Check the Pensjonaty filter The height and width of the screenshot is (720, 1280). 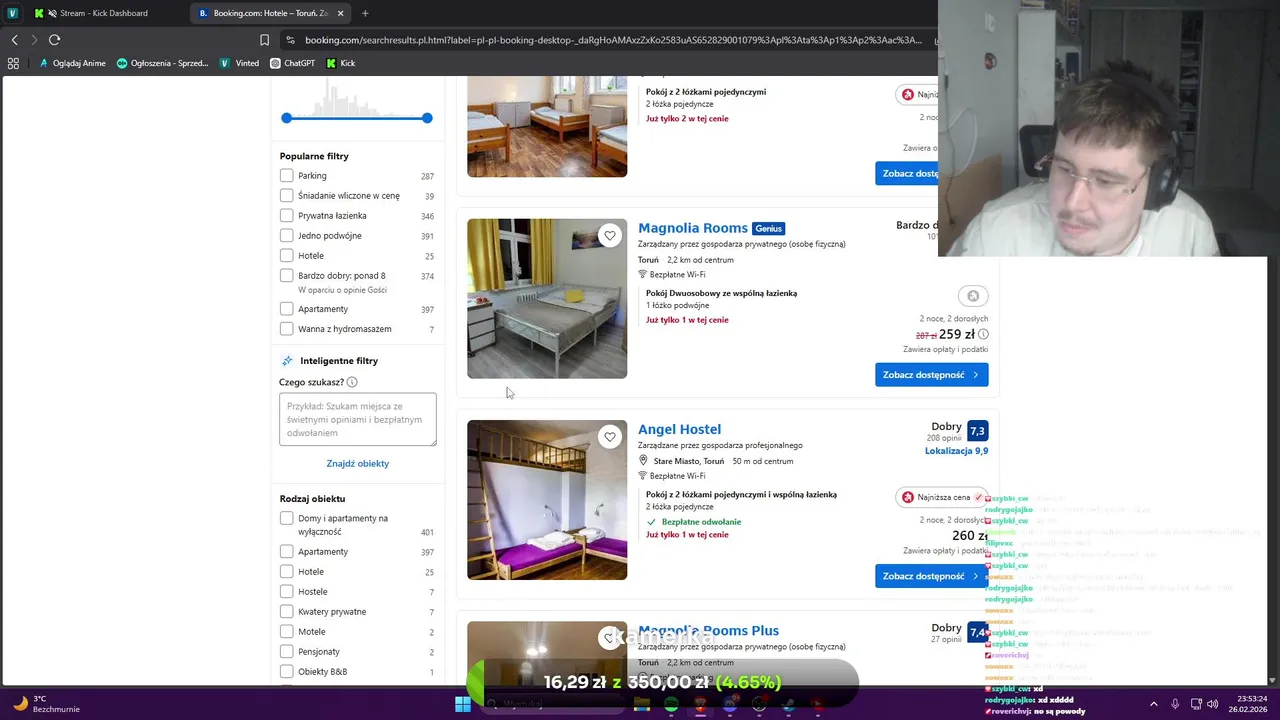pyautogui.click(x=287, y=652)
